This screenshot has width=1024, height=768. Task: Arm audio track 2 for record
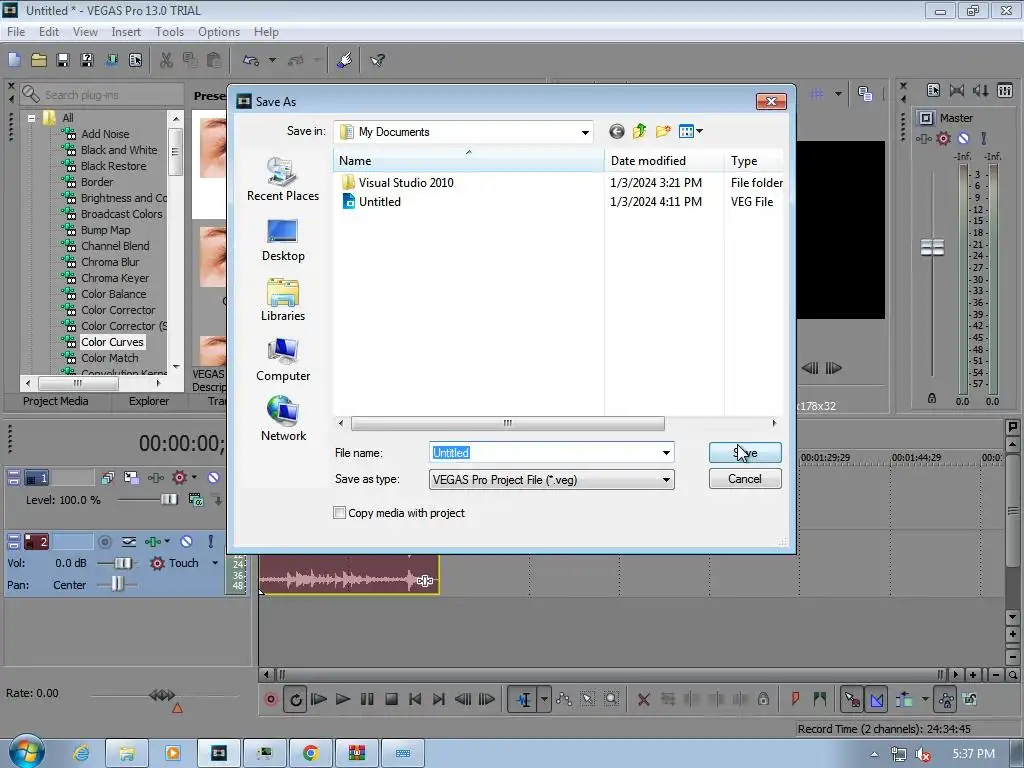(104, 541)
